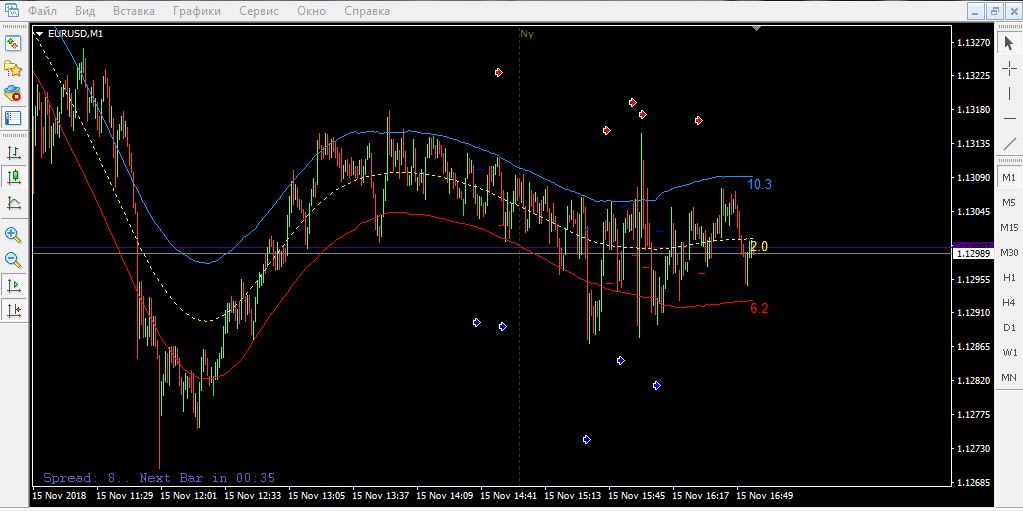
Task: Select the Cursor arrow tool
Action: [1009, 44]
